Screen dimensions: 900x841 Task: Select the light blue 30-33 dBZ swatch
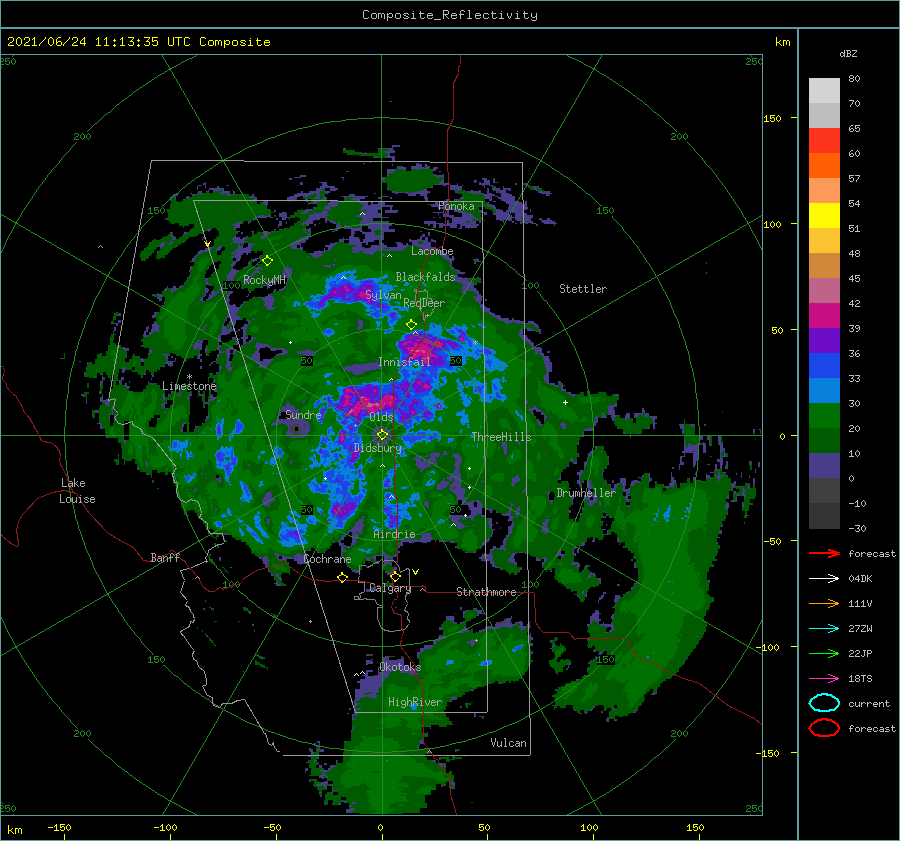point(824,391)
